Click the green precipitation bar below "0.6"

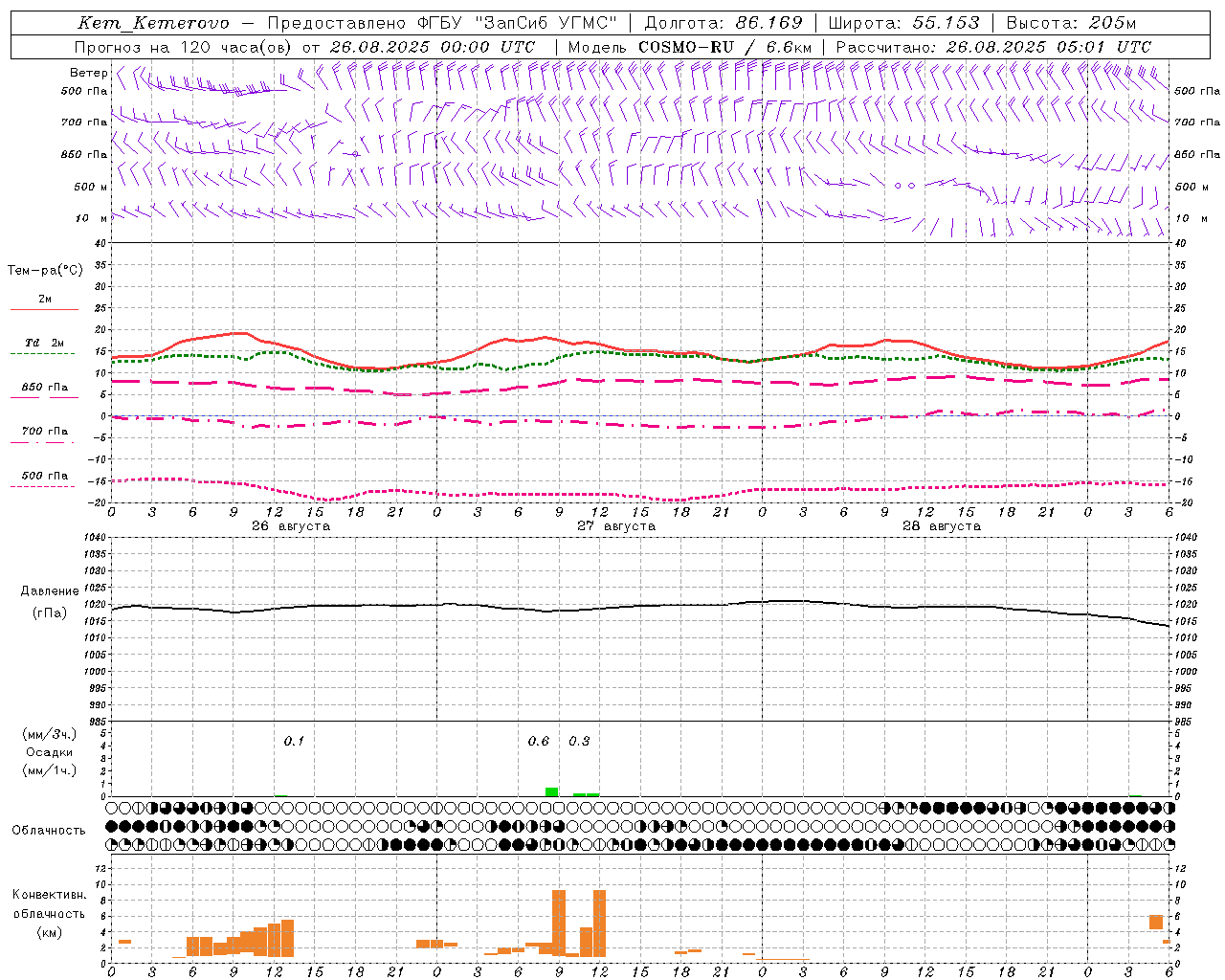coord(551,791)
